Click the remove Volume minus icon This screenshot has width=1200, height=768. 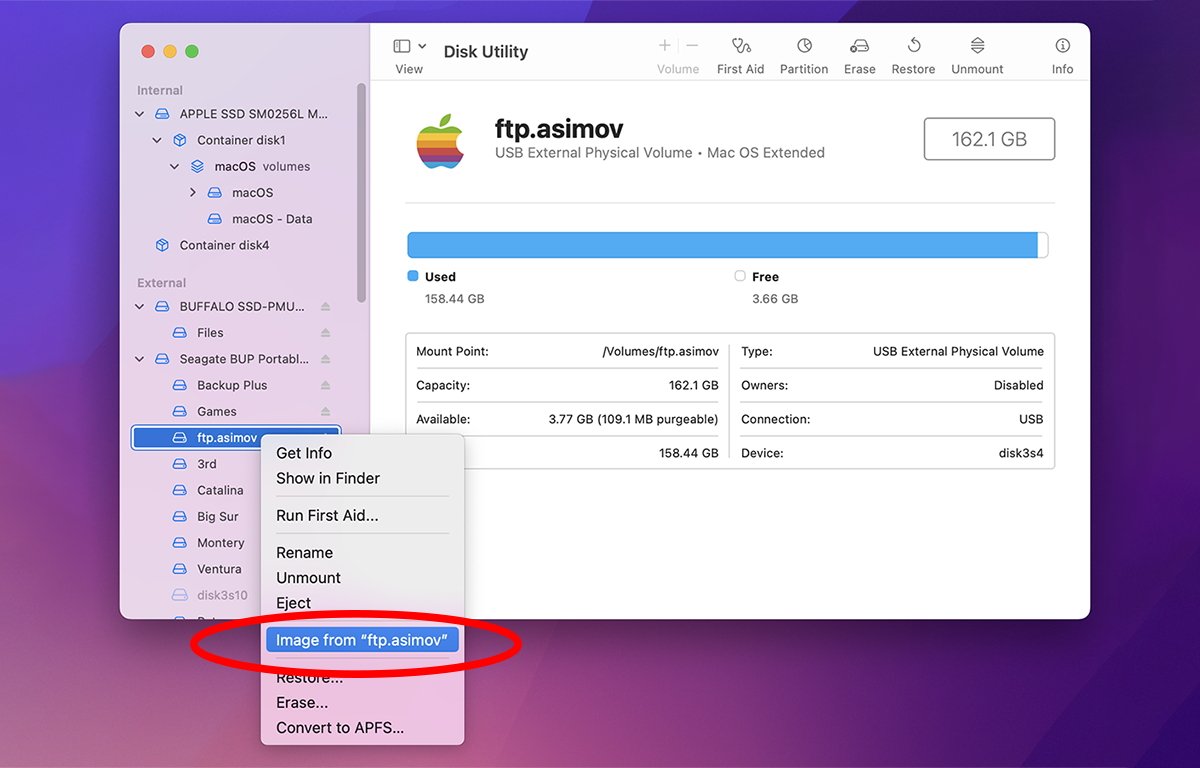tap(692, 46)
